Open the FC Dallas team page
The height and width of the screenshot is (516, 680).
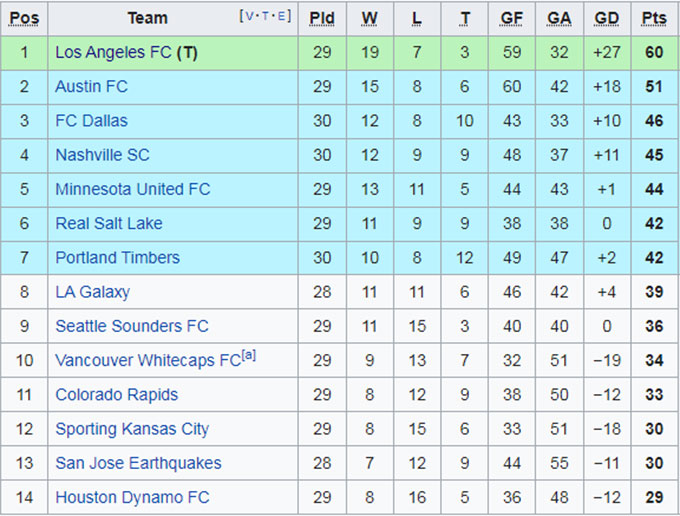[x=91, y=121]
